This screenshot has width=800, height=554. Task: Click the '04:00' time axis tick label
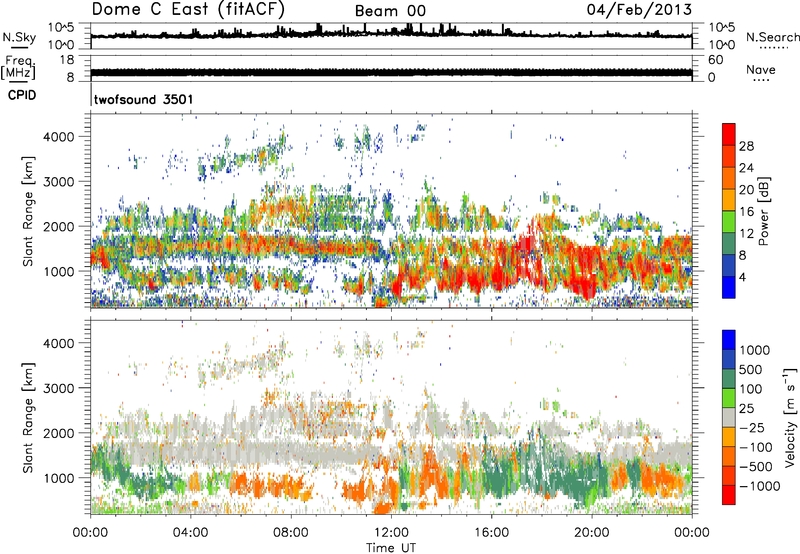click(191, 533)
